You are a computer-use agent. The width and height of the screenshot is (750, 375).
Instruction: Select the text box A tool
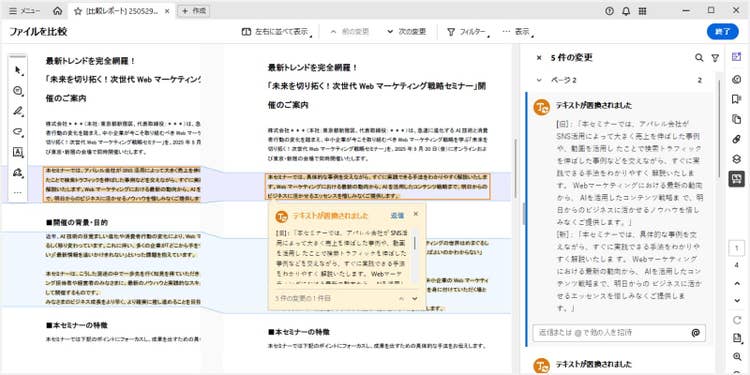coord(18,152)
